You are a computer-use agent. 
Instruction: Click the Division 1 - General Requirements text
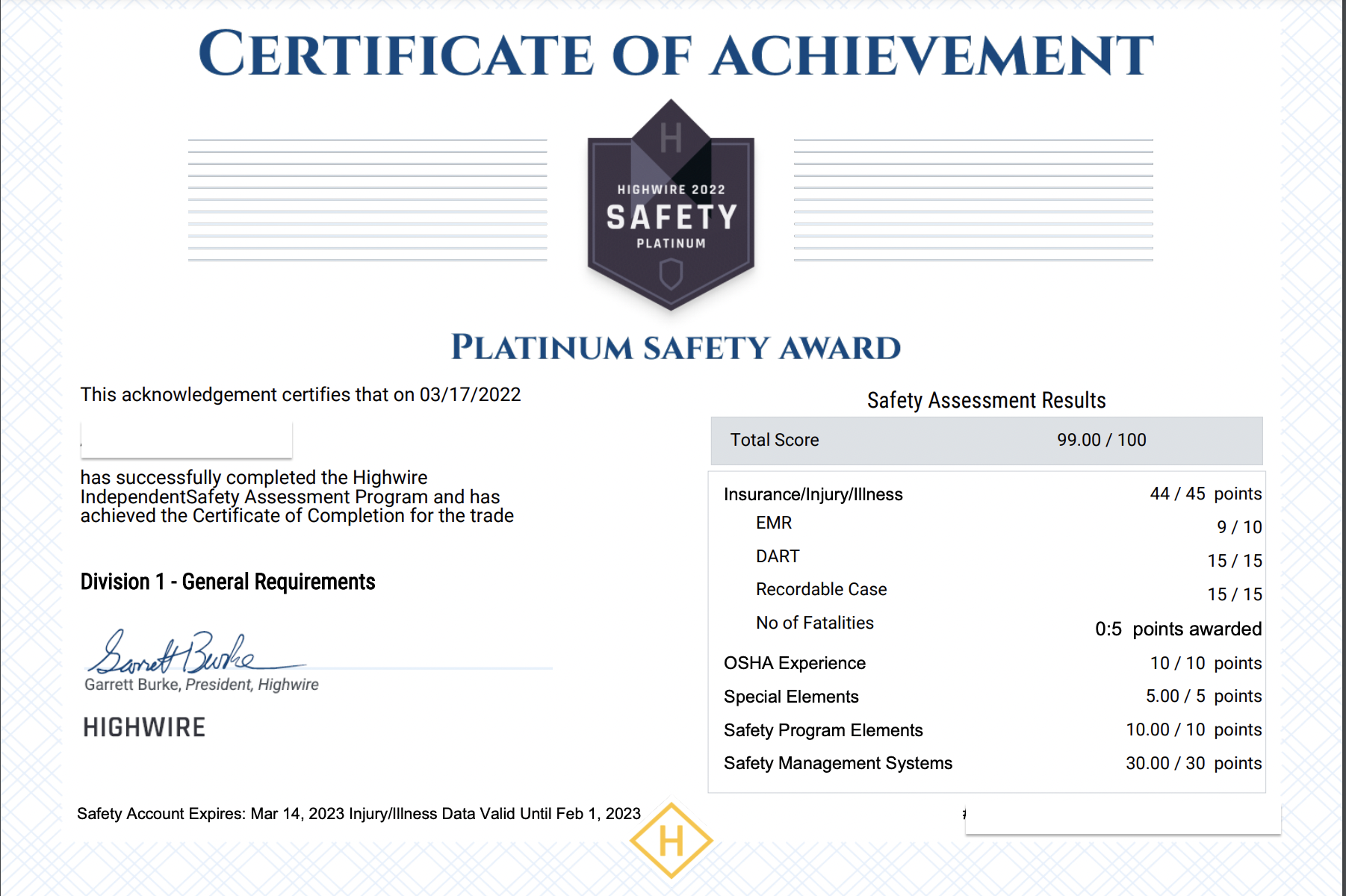point(228,582)
